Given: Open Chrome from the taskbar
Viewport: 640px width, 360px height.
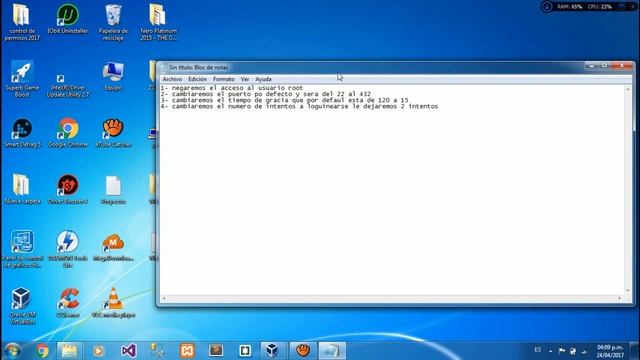Looking at the screenshot, I should (x=42, y=351).
